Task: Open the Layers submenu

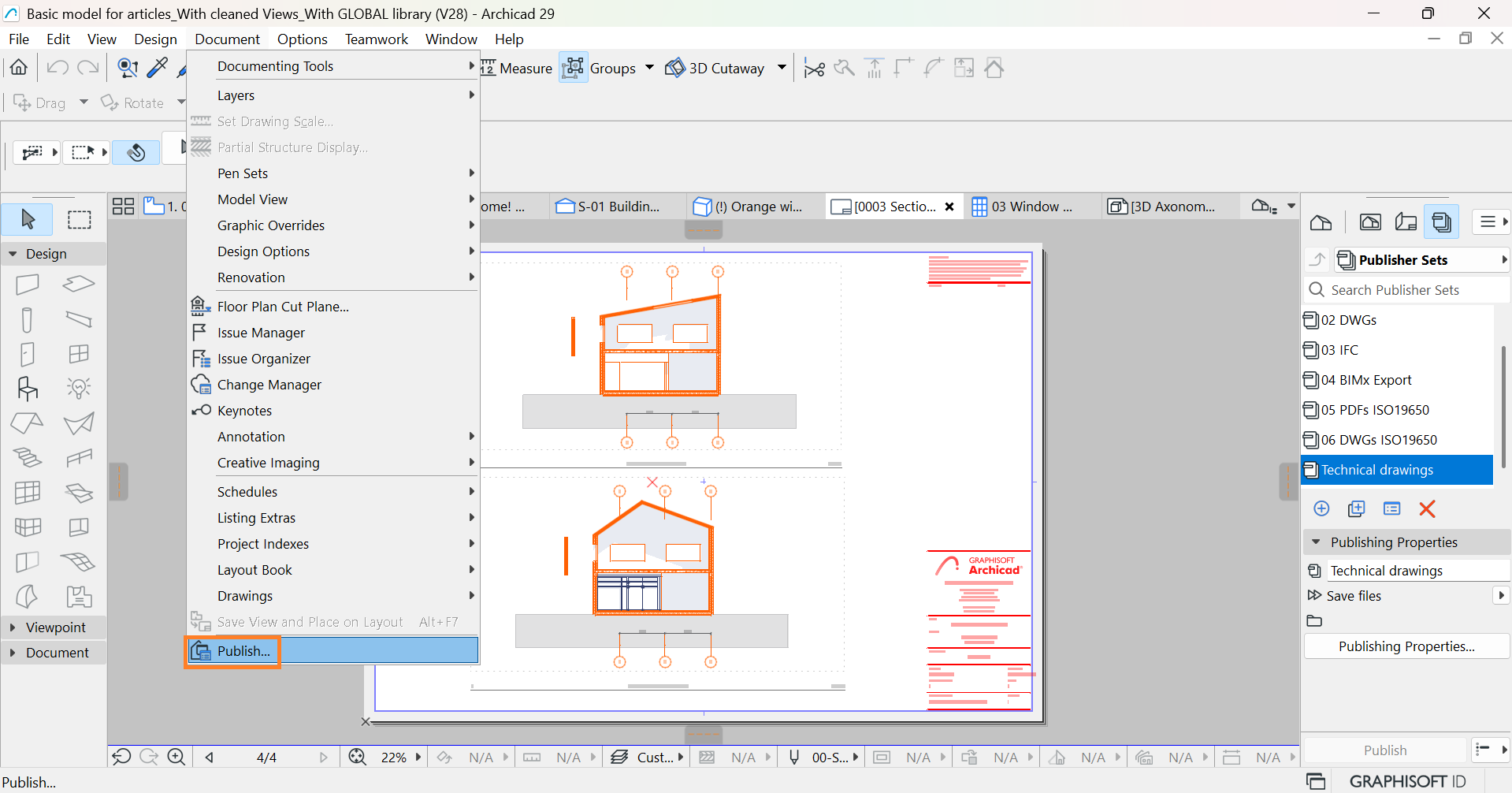Action: click(x=333, y=95)
